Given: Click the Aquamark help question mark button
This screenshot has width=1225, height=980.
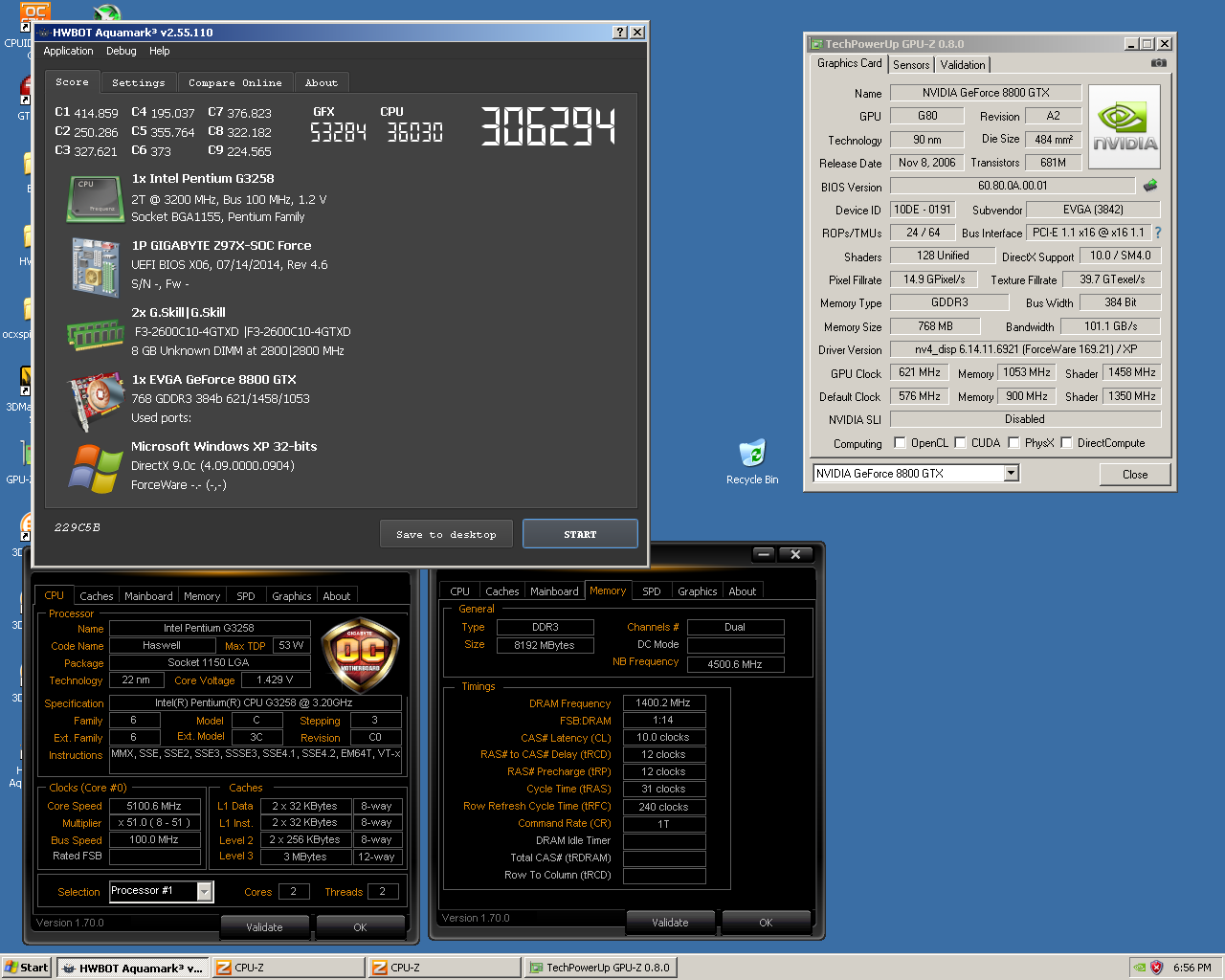Looking at the screenshot, I should [620, 32].
